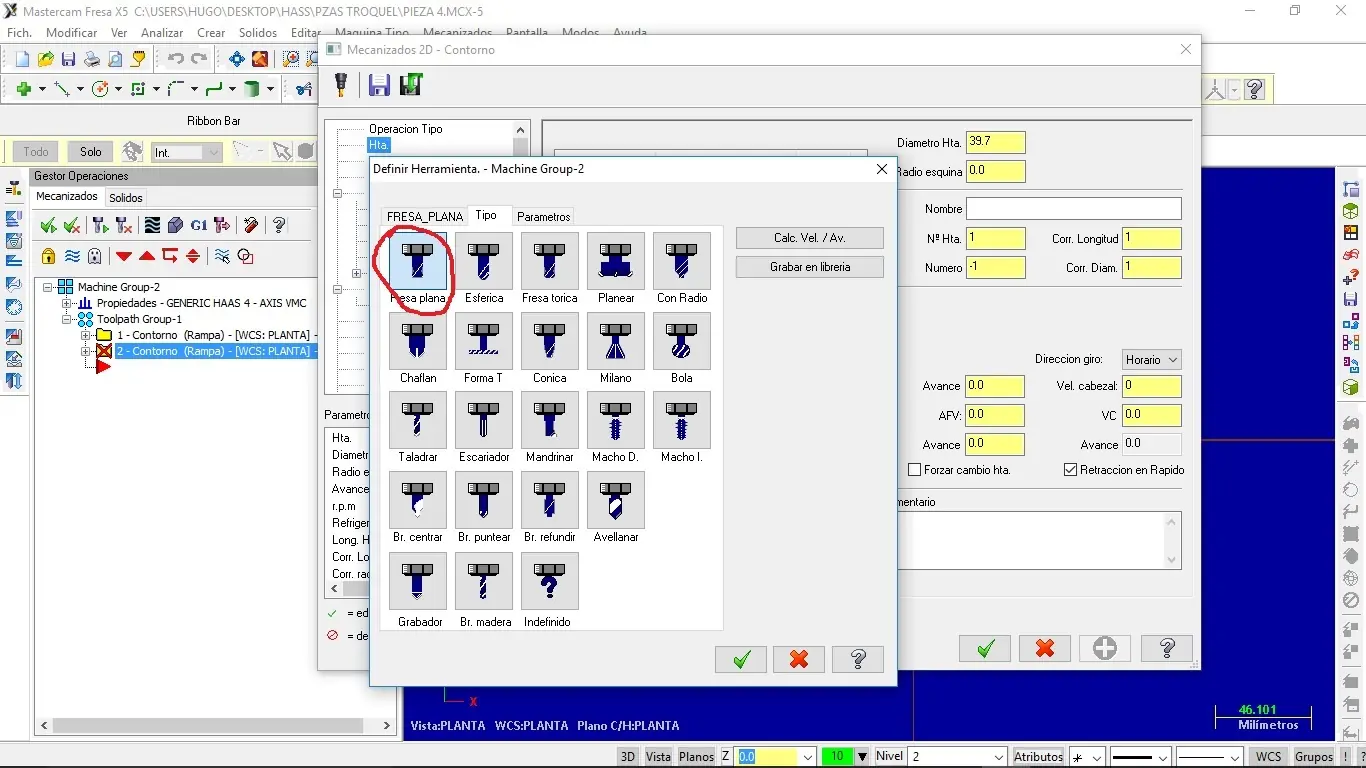Select the Esferica tool type

click(x=484, y=261)
